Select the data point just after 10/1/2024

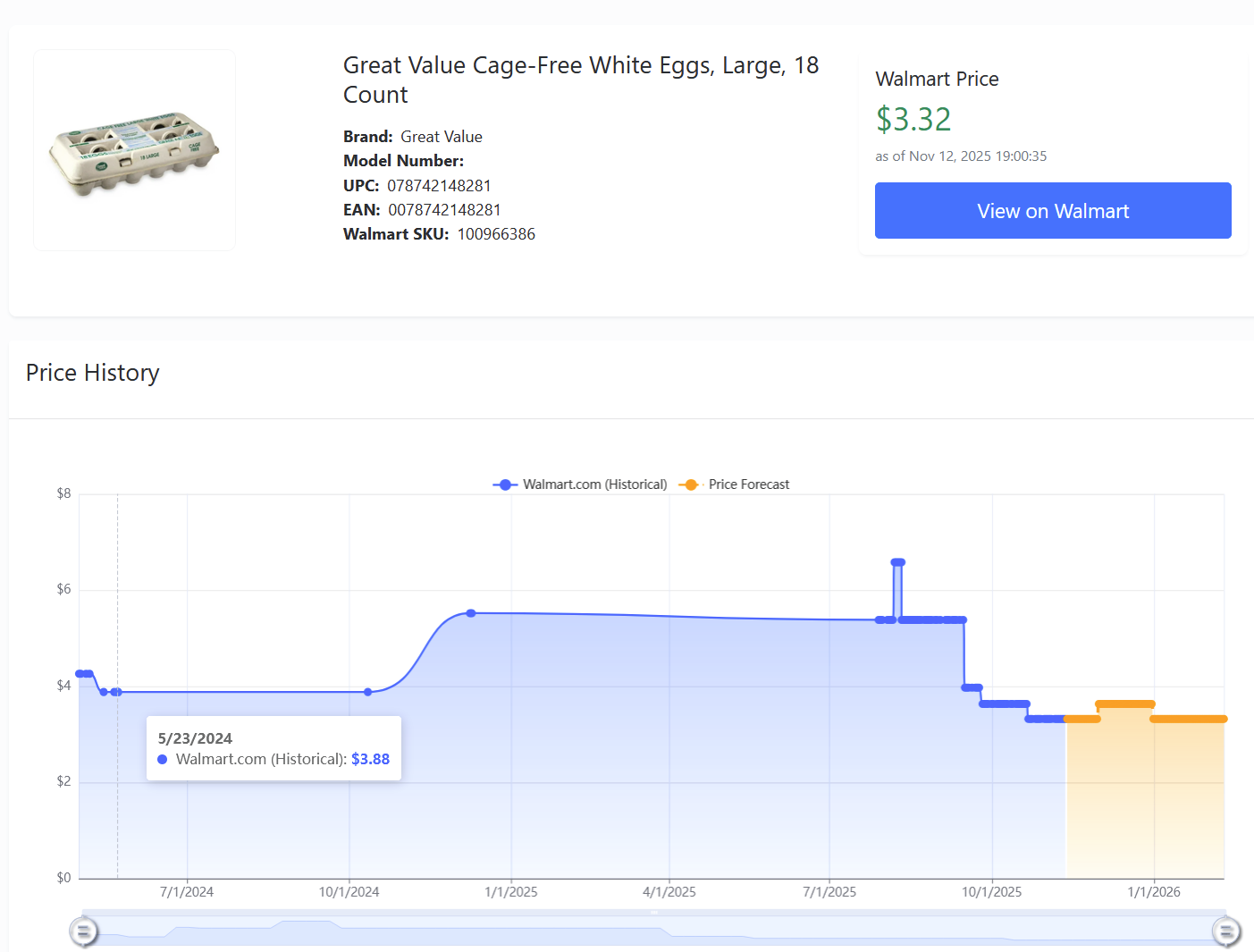[368, 692]
